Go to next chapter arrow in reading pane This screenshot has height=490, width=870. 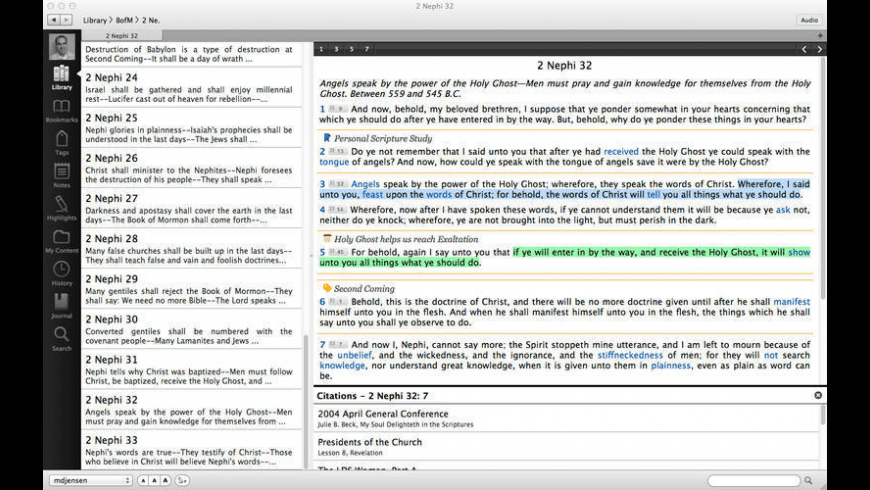[819, 49]
